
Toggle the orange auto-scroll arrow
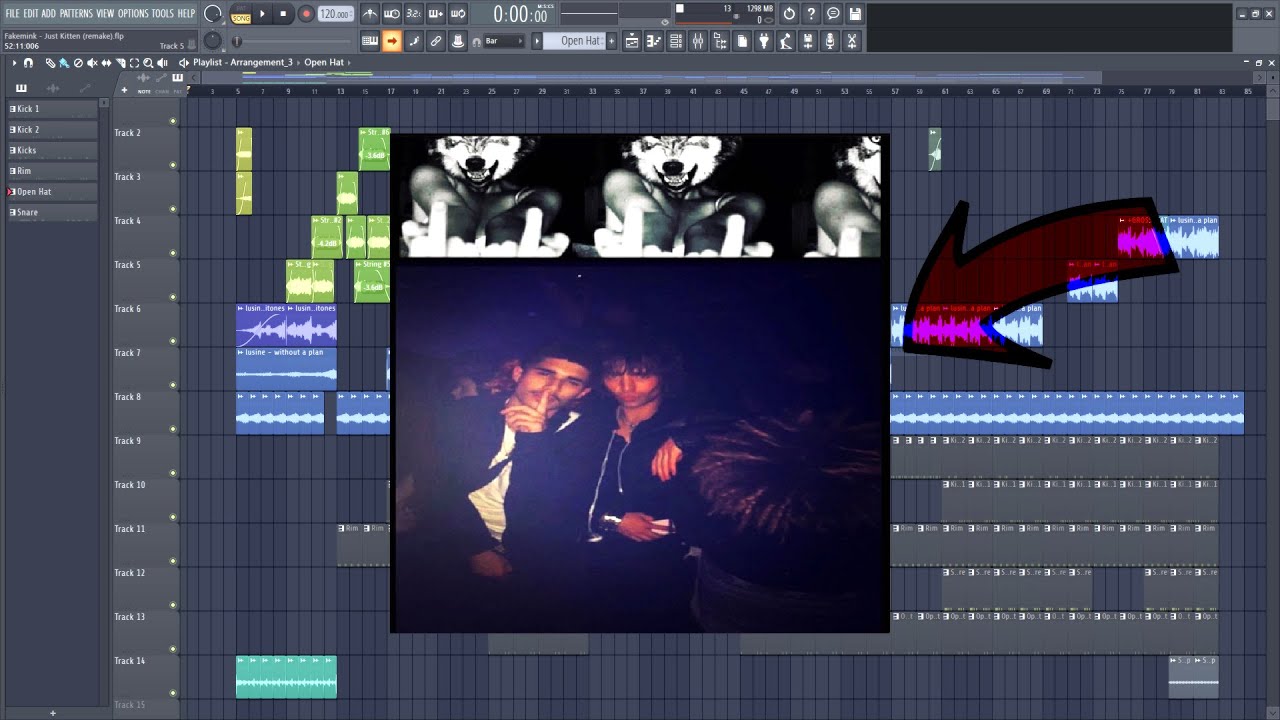pyautogui.click(x=391, y=41)
